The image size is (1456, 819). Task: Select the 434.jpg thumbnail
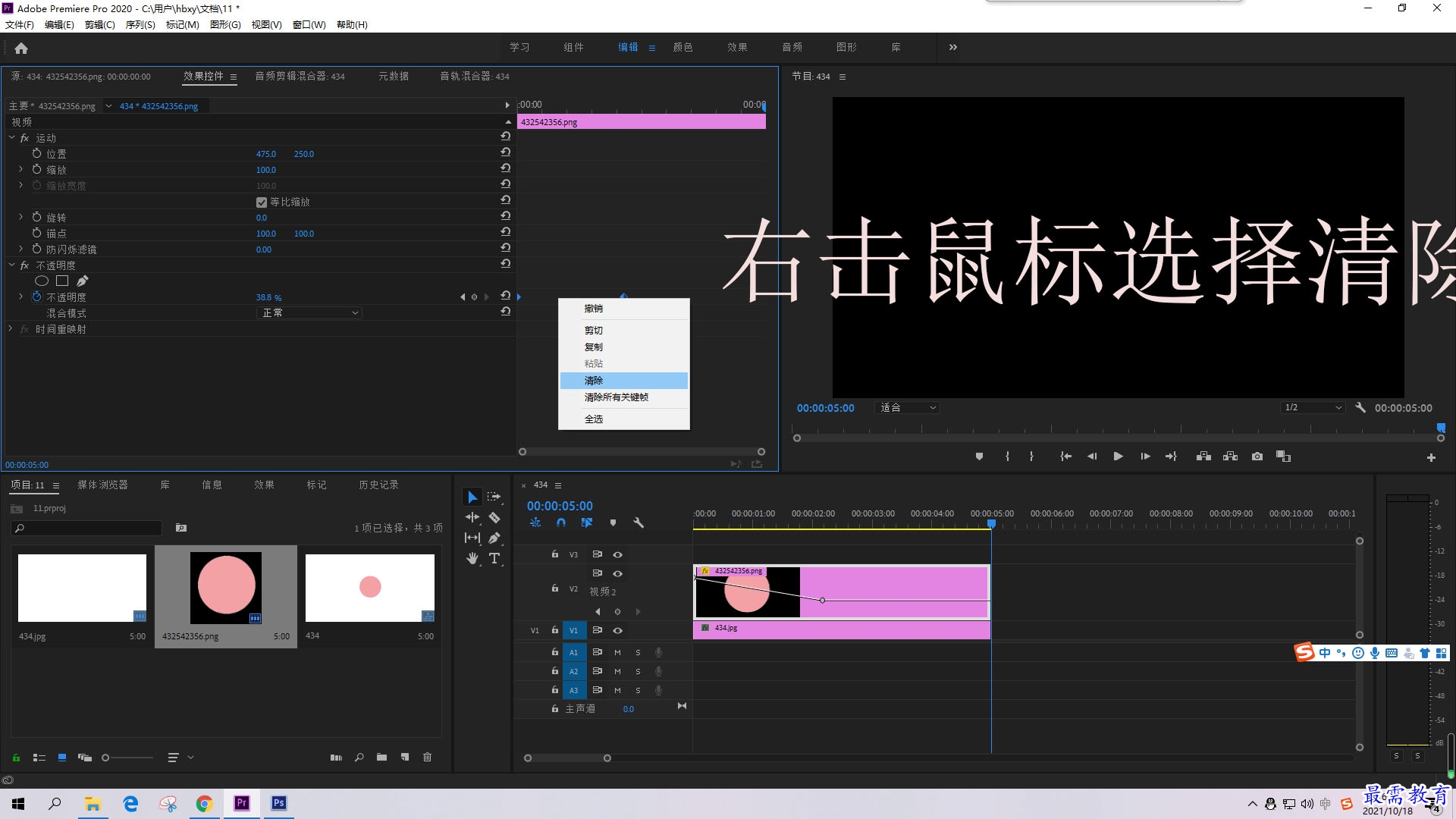pos(82,588)
